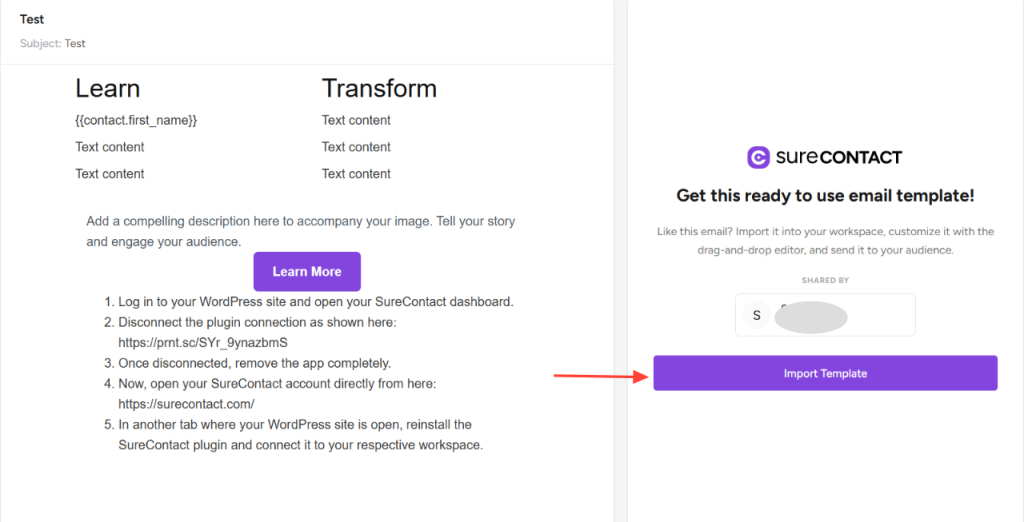Select the "Learn" column heading
This screenshot has width=1024, height=522.
coord(108,88)
